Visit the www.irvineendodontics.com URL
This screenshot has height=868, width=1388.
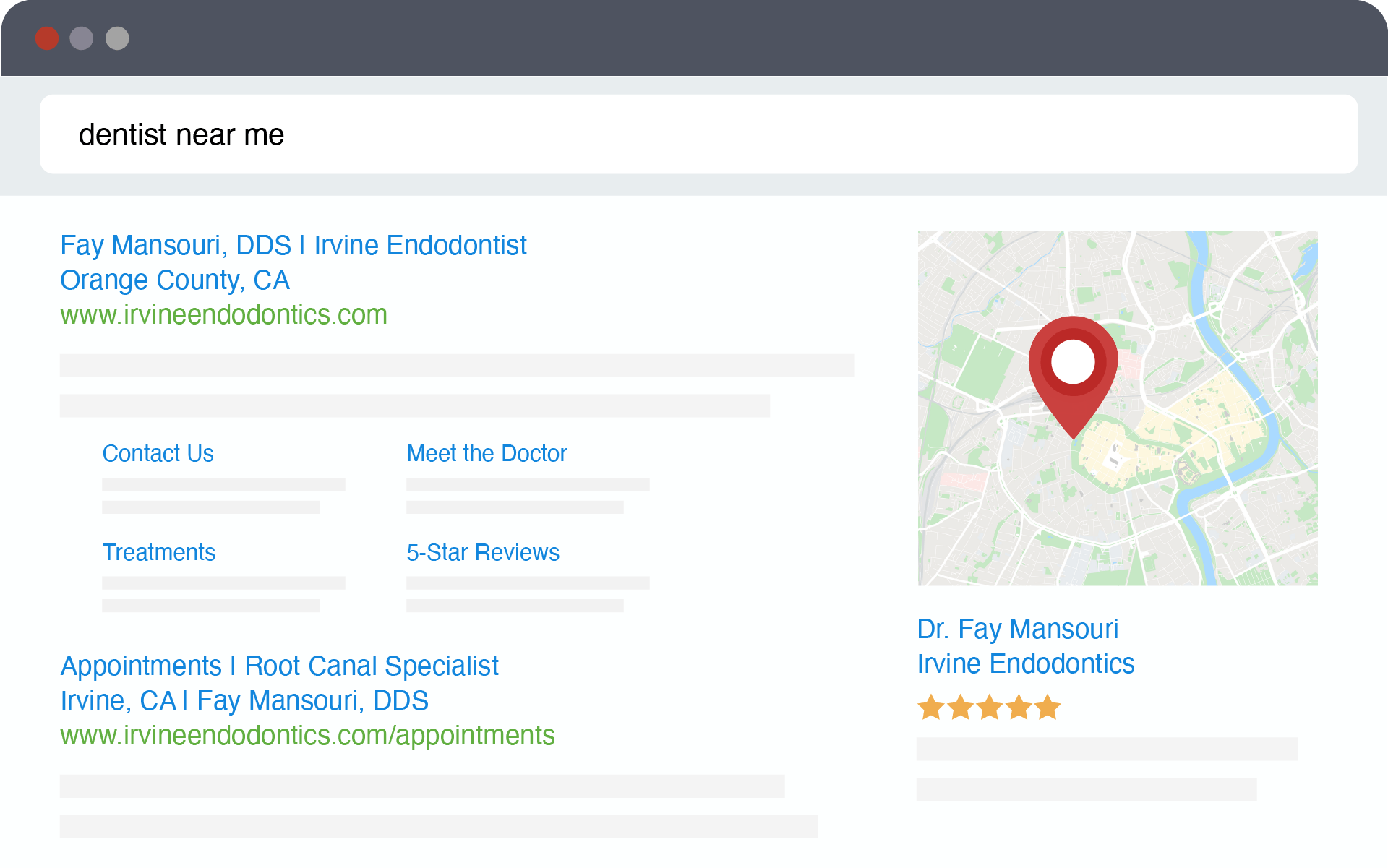[x=223, y=315]
